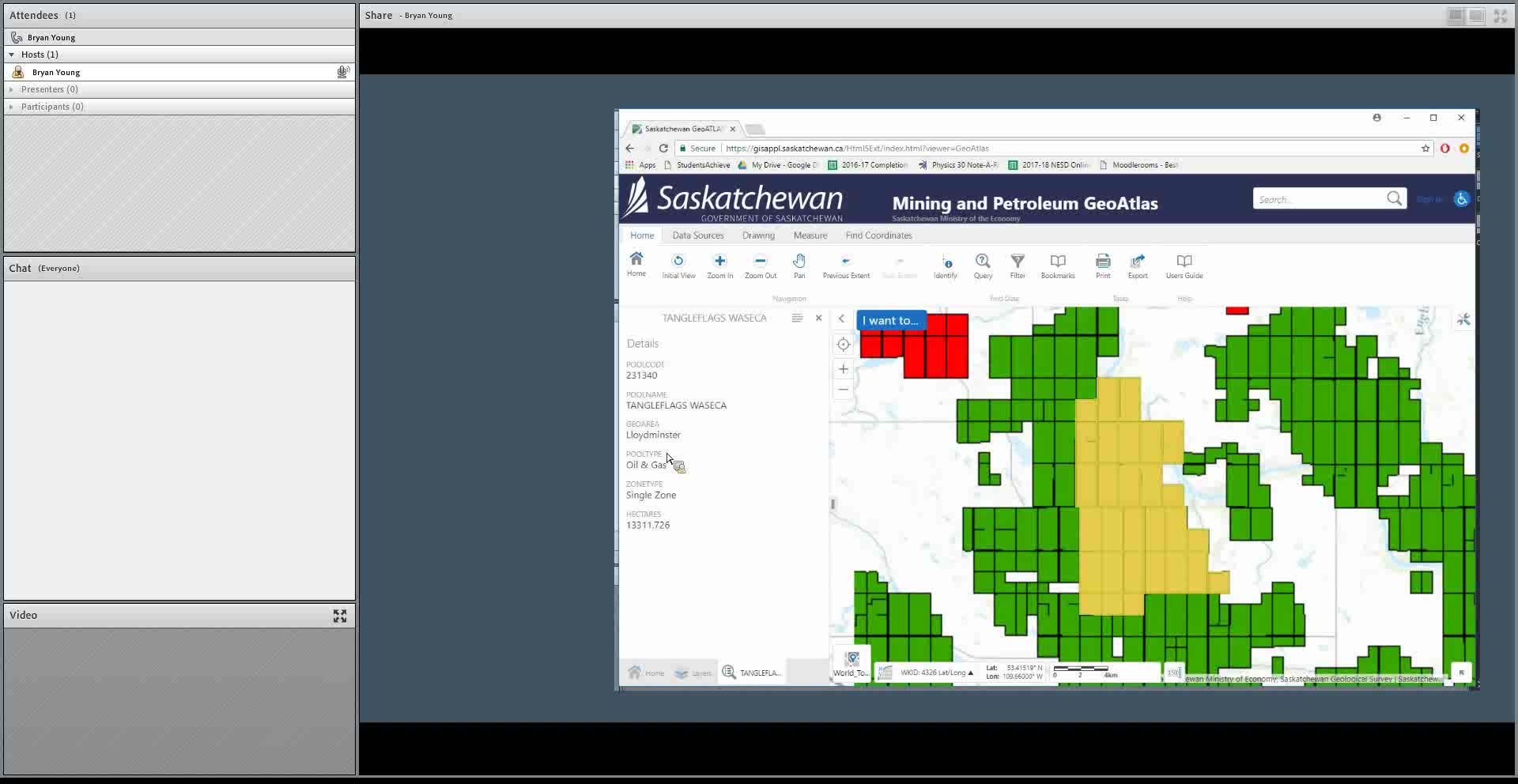1518x784 pixels.
Task: Click the map plus zoom button
Action: (844, 369)
